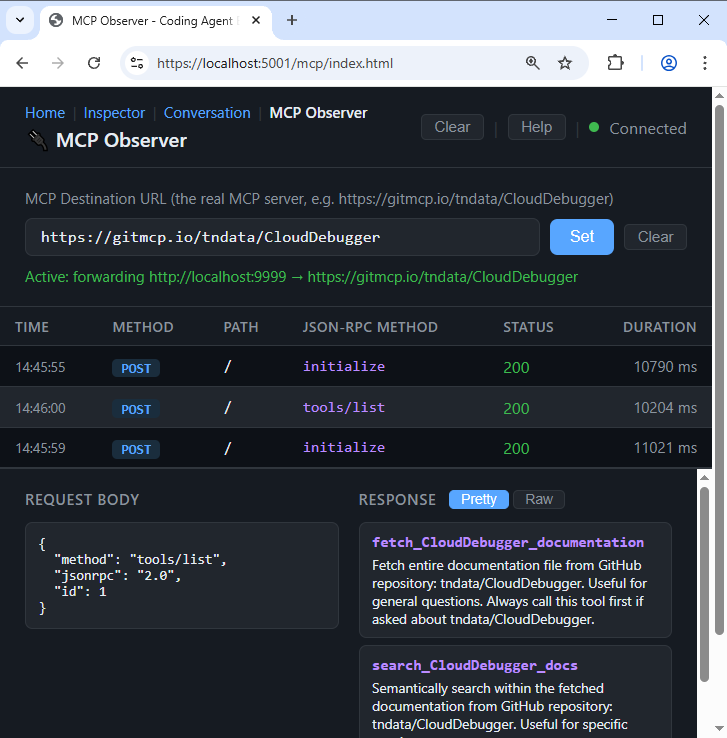
Task: Open the browser extensions puzzle icon
Action: tap(615, 63)
